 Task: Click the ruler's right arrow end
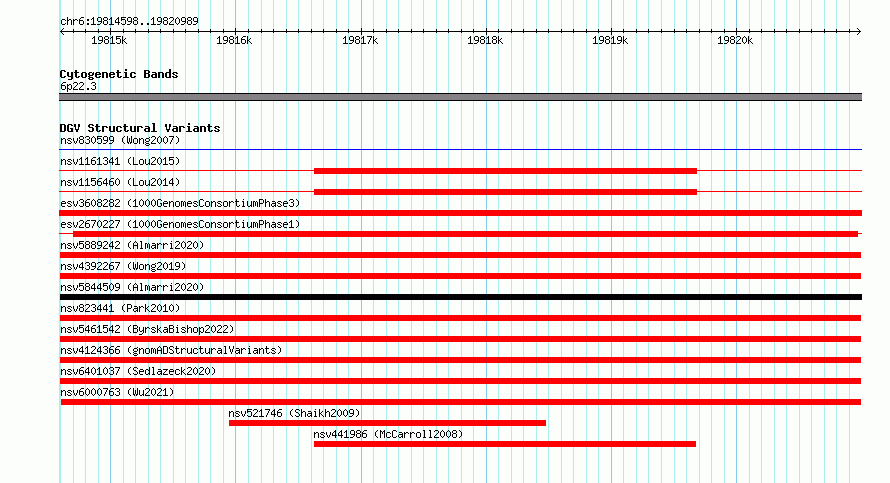(859, 32)
